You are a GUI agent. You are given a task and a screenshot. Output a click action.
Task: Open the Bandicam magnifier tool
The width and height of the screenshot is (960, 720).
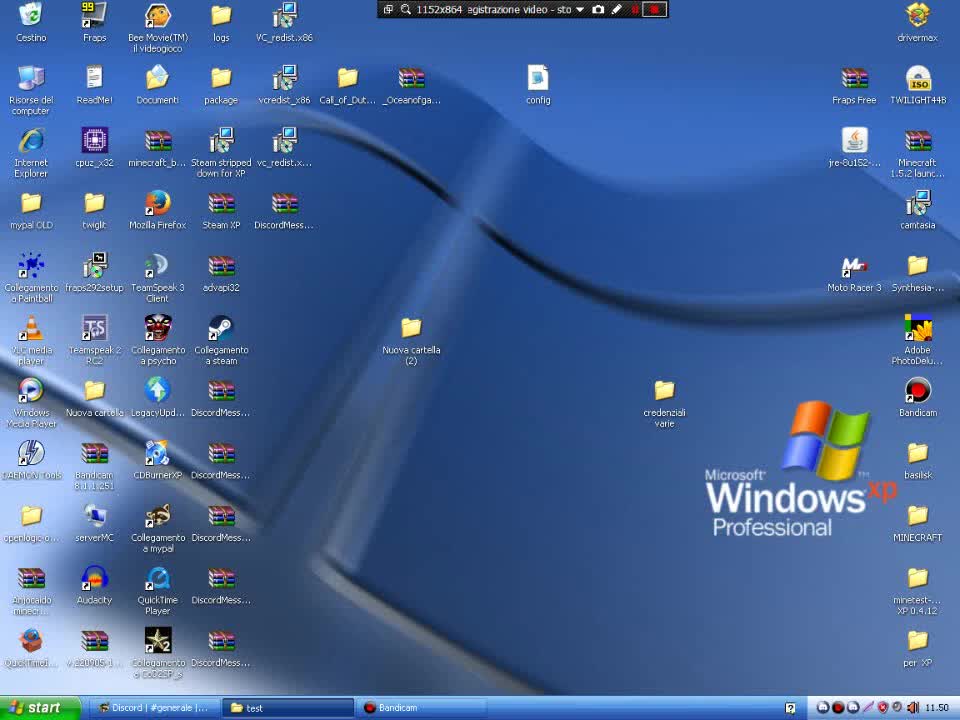[406, 9]
